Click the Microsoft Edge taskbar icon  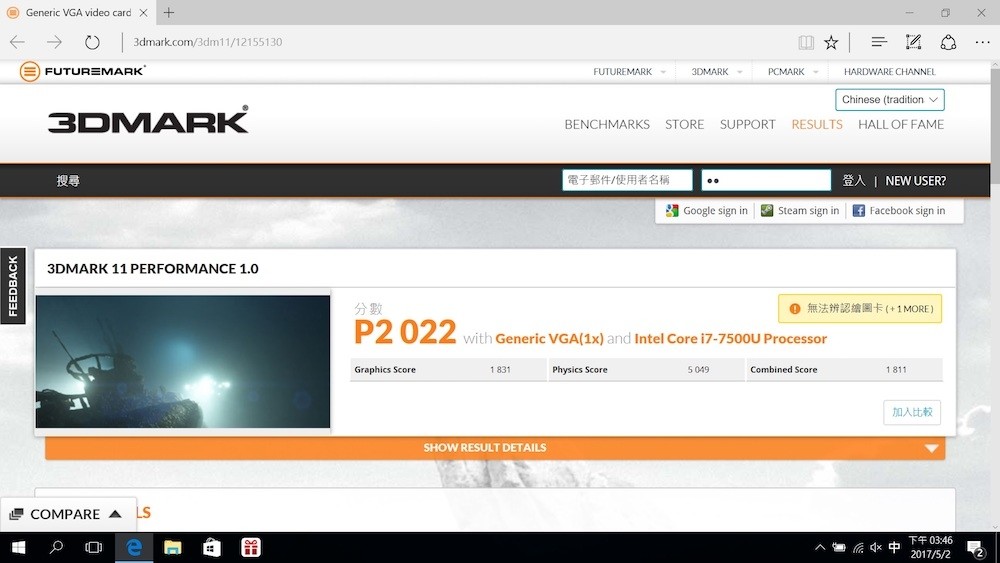pyautogui.click(x=134, y=548)
